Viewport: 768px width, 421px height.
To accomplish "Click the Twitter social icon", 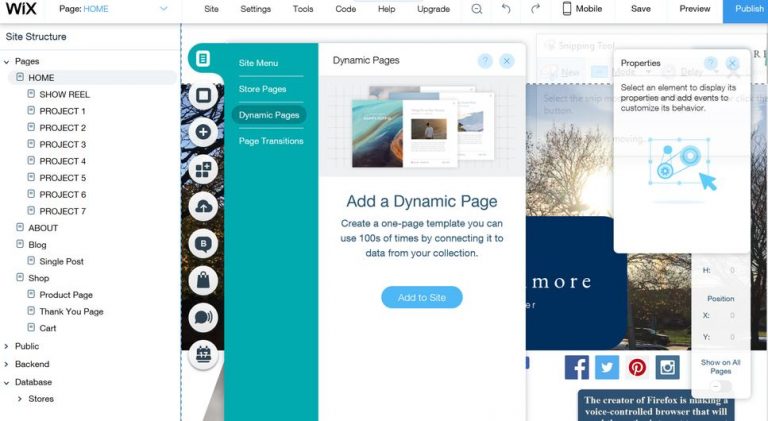I will pyautogui.click(x=607, y=367).
